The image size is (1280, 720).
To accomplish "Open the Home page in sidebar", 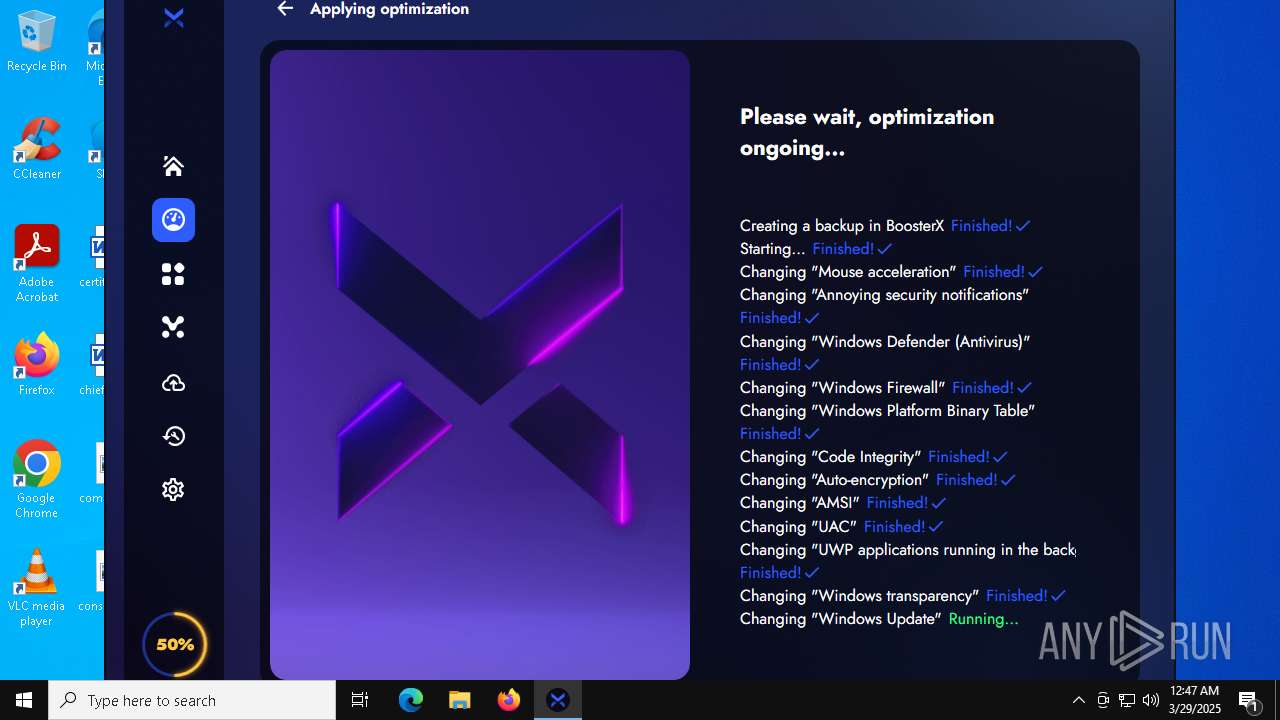I will pyautogui.click(x=173, y=166).
